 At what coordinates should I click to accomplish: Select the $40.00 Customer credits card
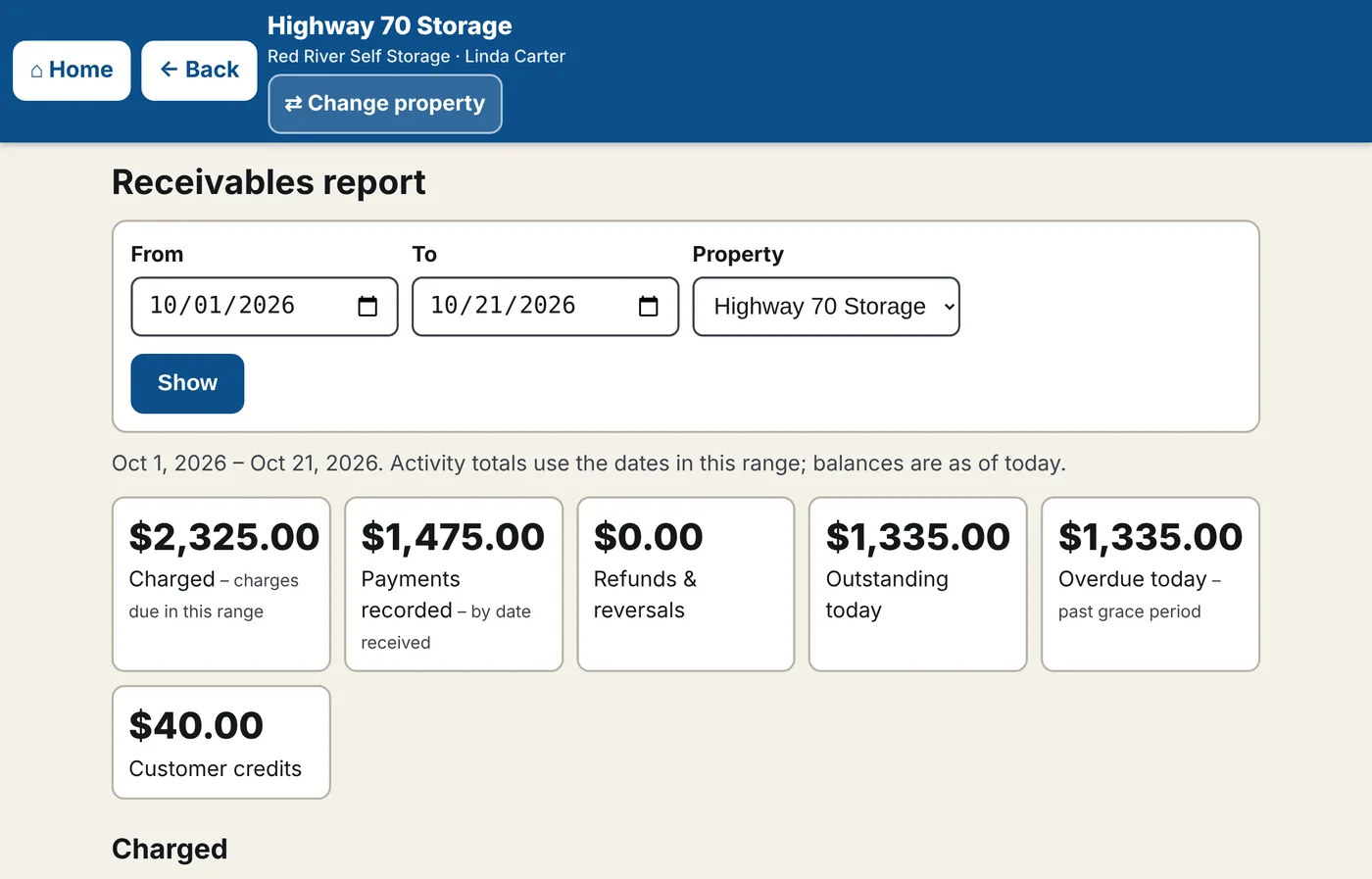(x=221, y=743)
